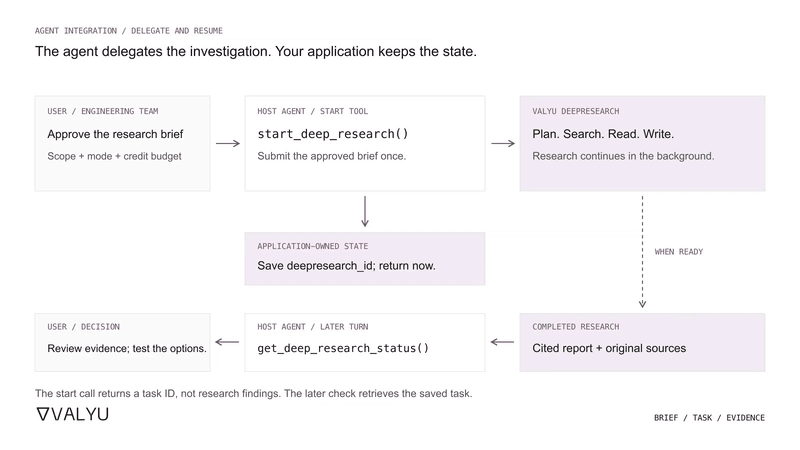Click 'USER / DECISION' label
Viewport: 800px width, 450px height.
point(83,327)
